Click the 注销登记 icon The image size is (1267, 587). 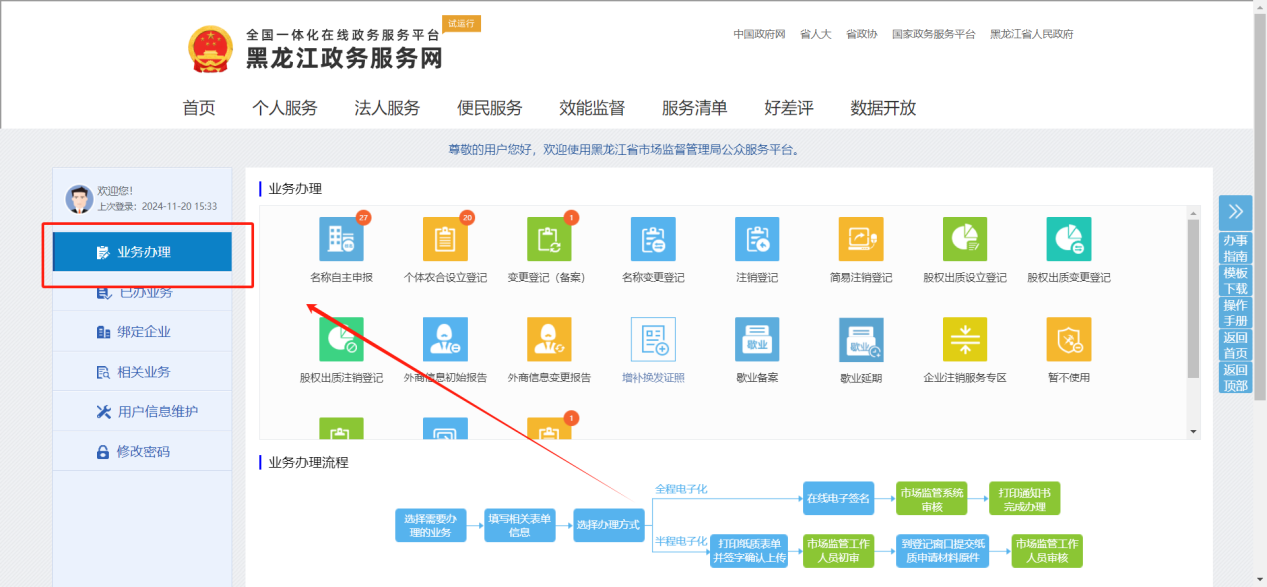(x=757, y=240)
